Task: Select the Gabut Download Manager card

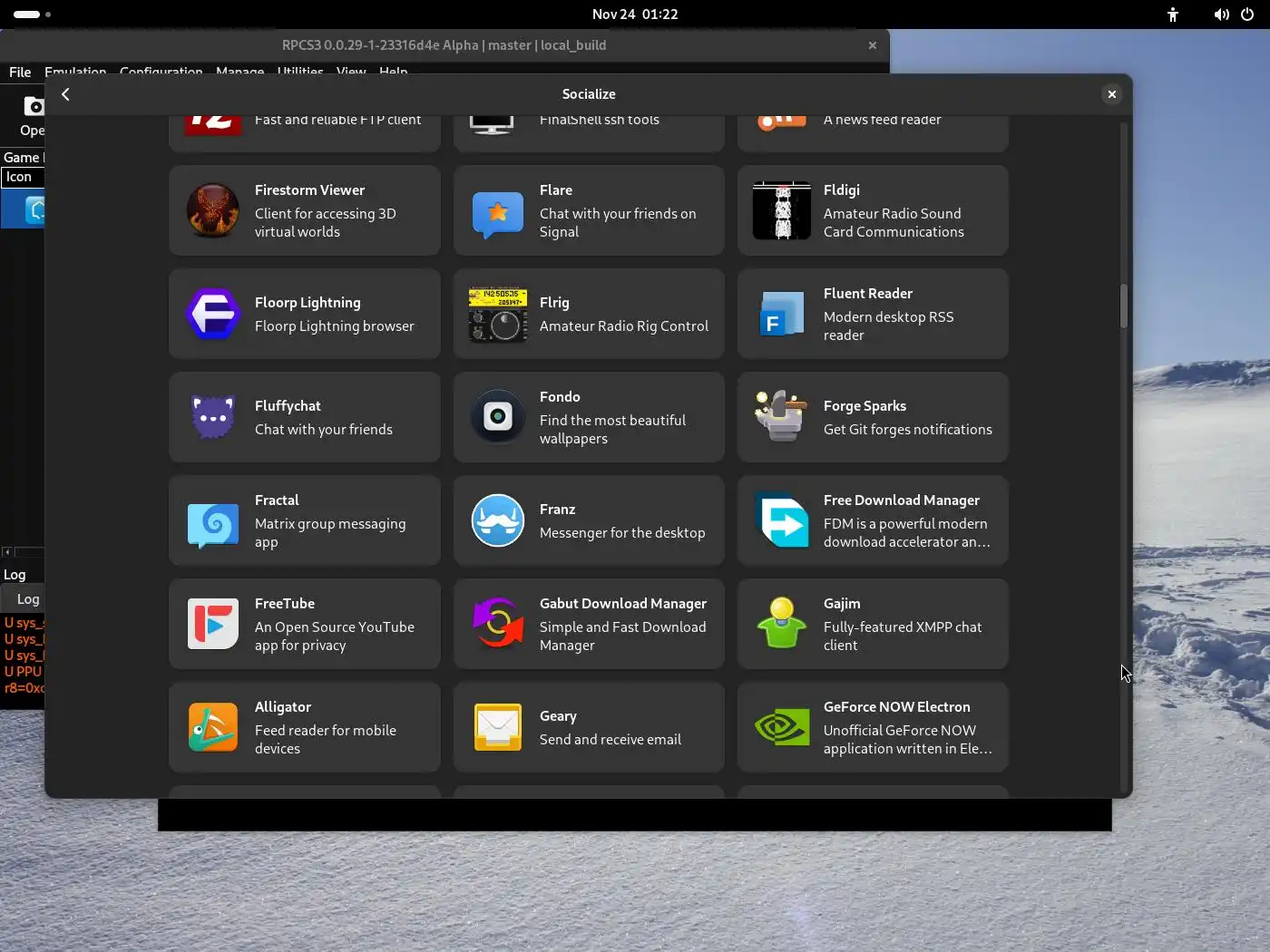Action: click(x=589, y=624)
